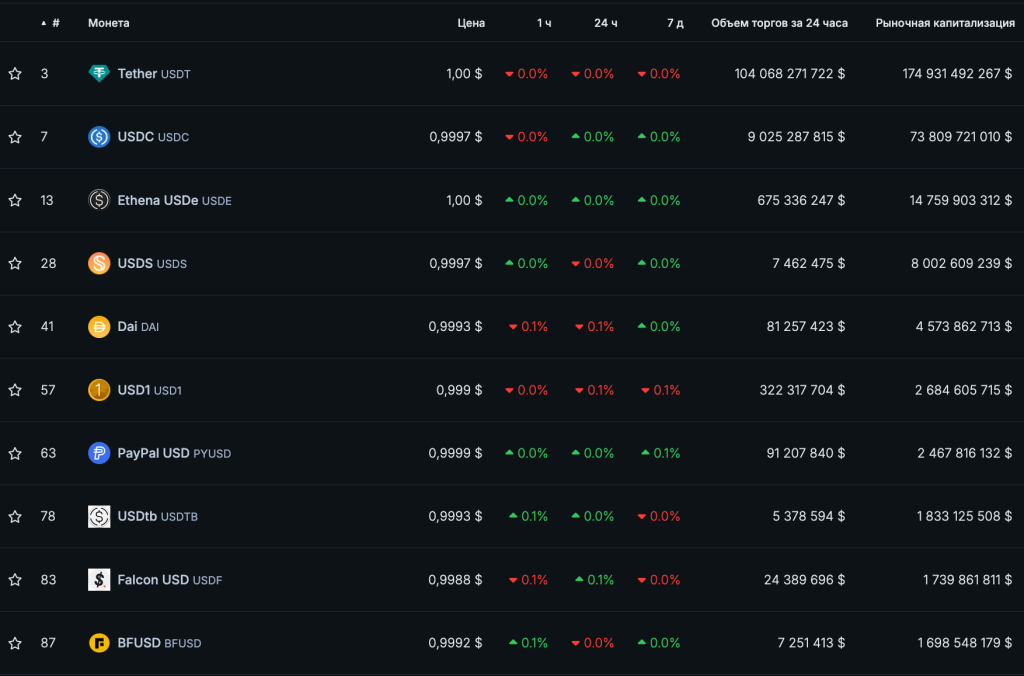
Task: Star Tether to add to favorites
Action: [15, 74]
